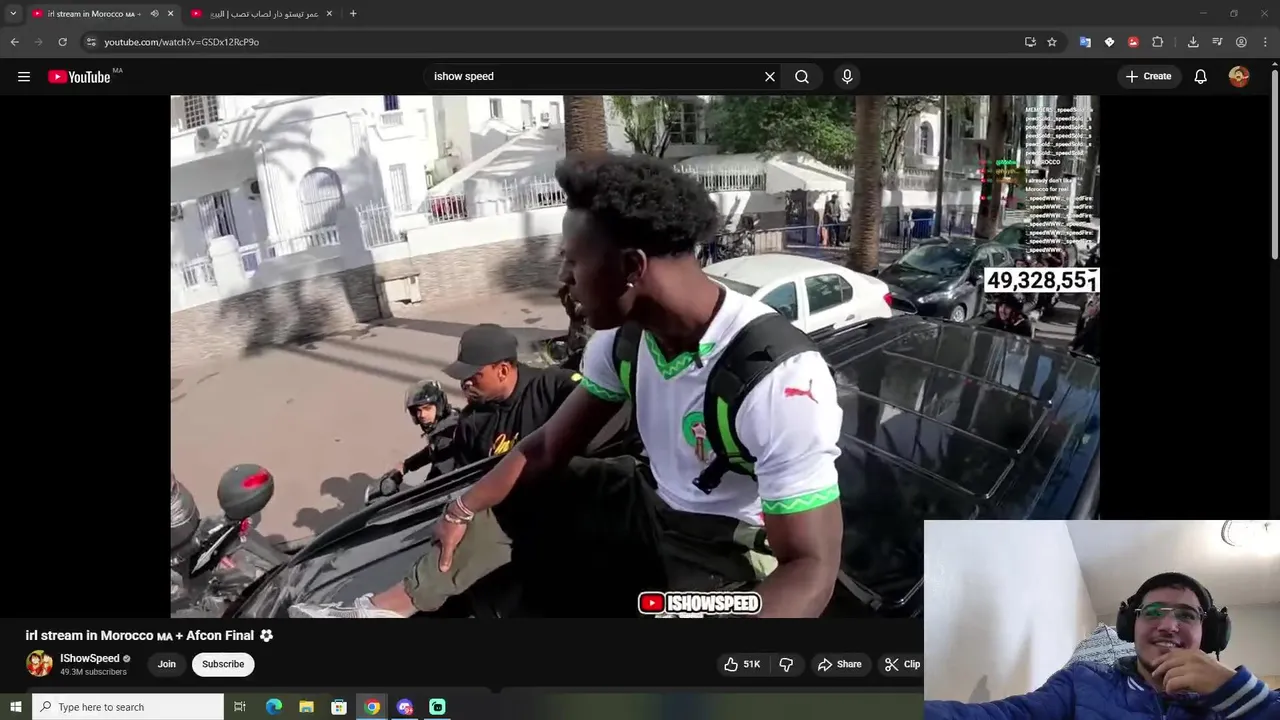
Task: Go to the YouTube home logo
Action: click(x=79, y=76)
